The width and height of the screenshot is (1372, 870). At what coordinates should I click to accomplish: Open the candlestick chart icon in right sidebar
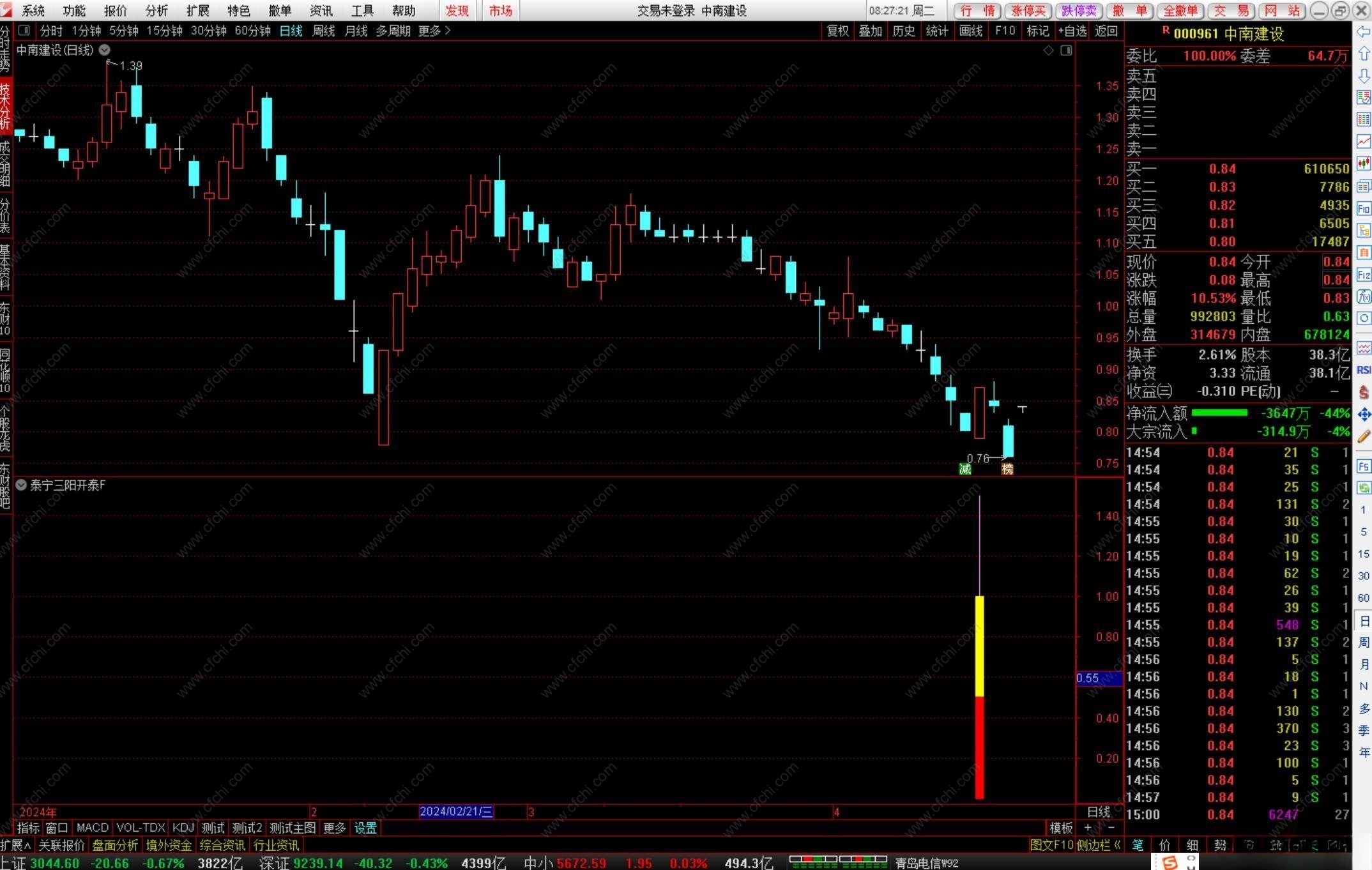(x=1364, y=164)
